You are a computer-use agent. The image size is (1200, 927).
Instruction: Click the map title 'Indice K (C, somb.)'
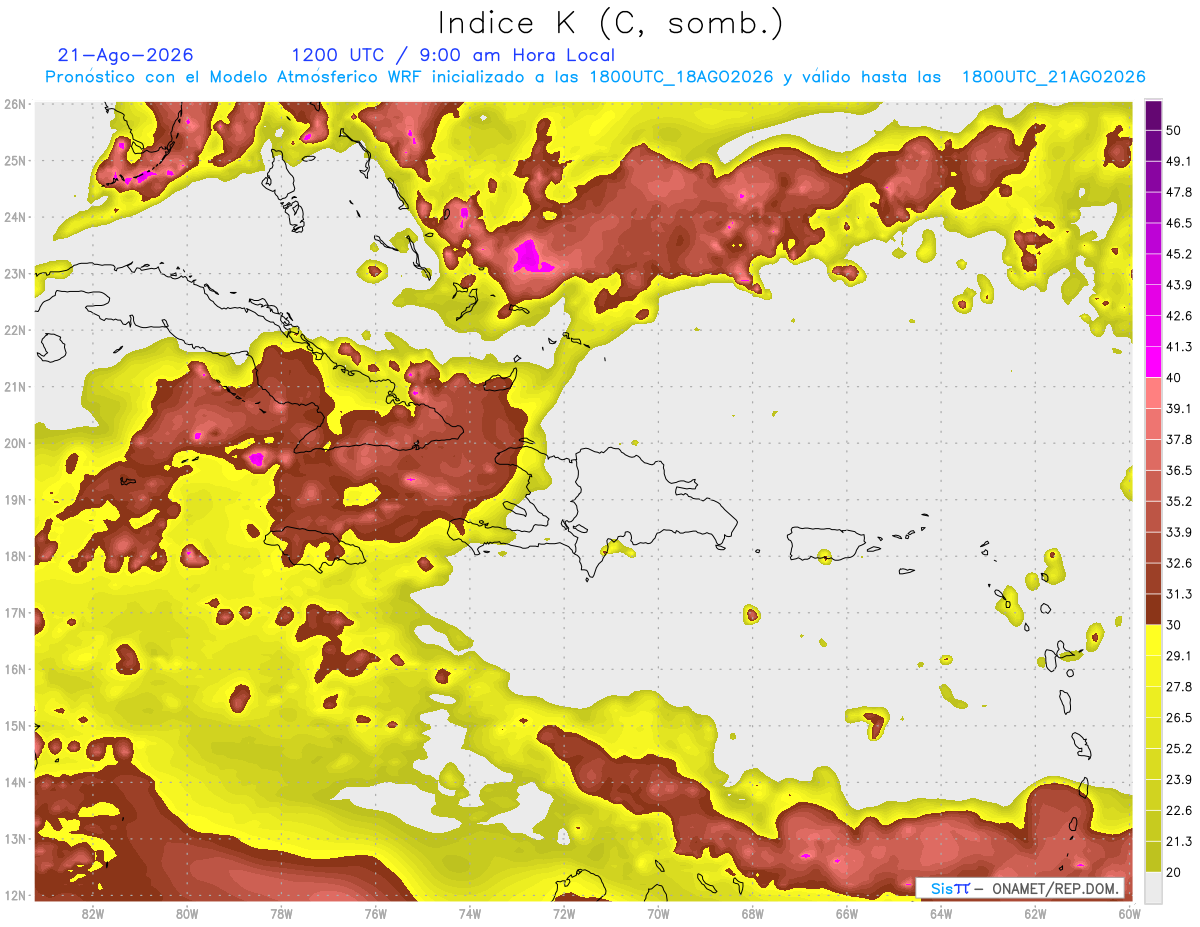point(610,23)
